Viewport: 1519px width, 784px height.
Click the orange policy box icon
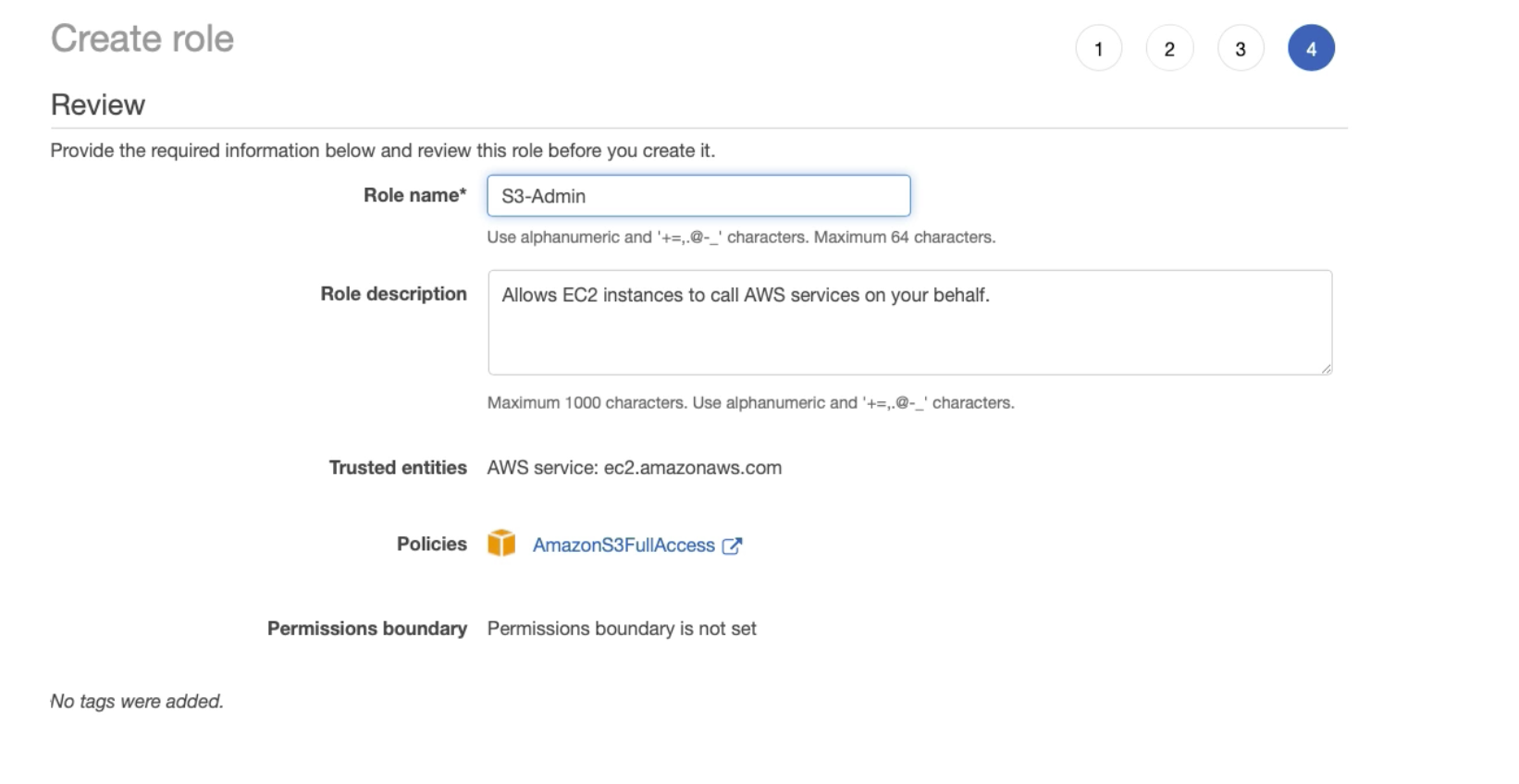pyautogui.click(x=501, y=544)
